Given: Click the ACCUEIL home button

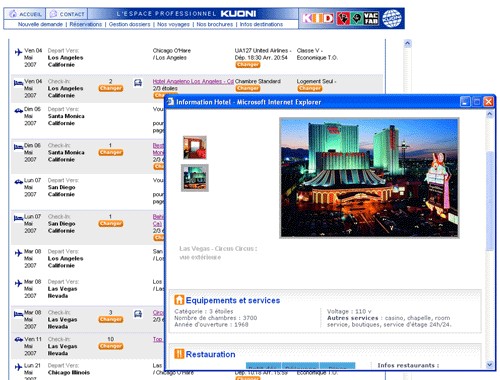Looking at the screenshot, I should click(x=25, y=14).
